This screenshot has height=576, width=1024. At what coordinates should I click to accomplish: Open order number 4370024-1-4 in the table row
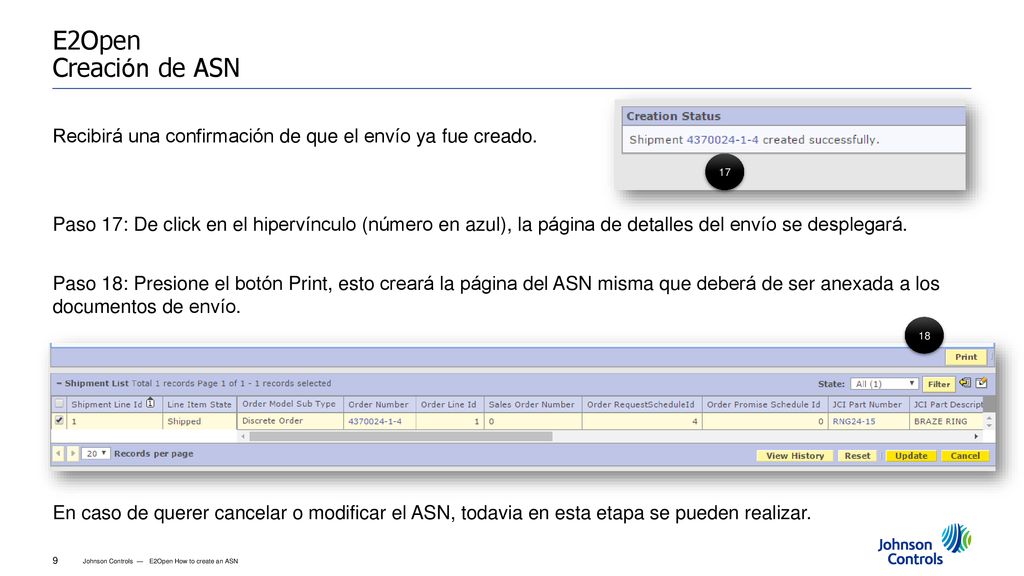(375, 421)
